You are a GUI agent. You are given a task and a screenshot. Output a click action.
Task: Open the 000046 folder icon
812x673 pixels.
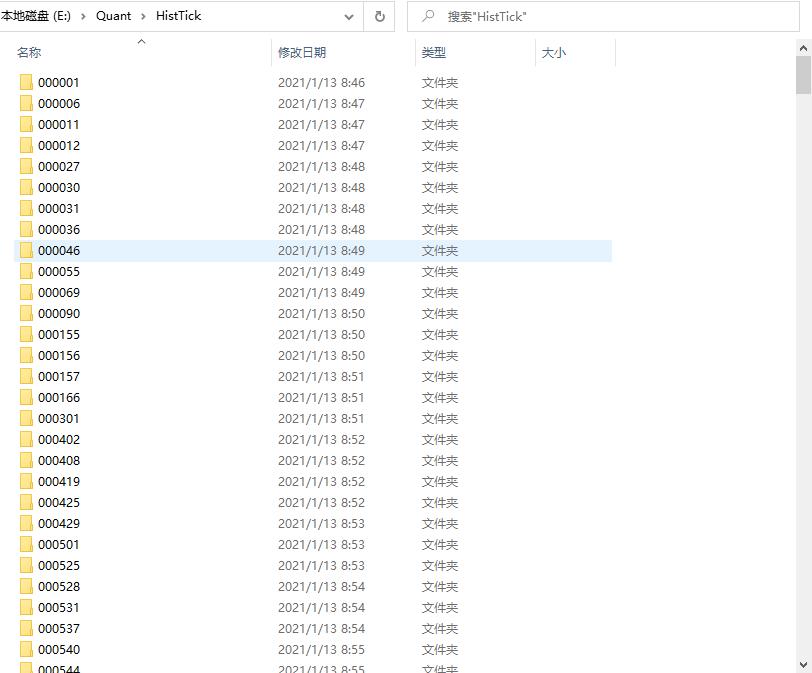[x=25, y=250]
